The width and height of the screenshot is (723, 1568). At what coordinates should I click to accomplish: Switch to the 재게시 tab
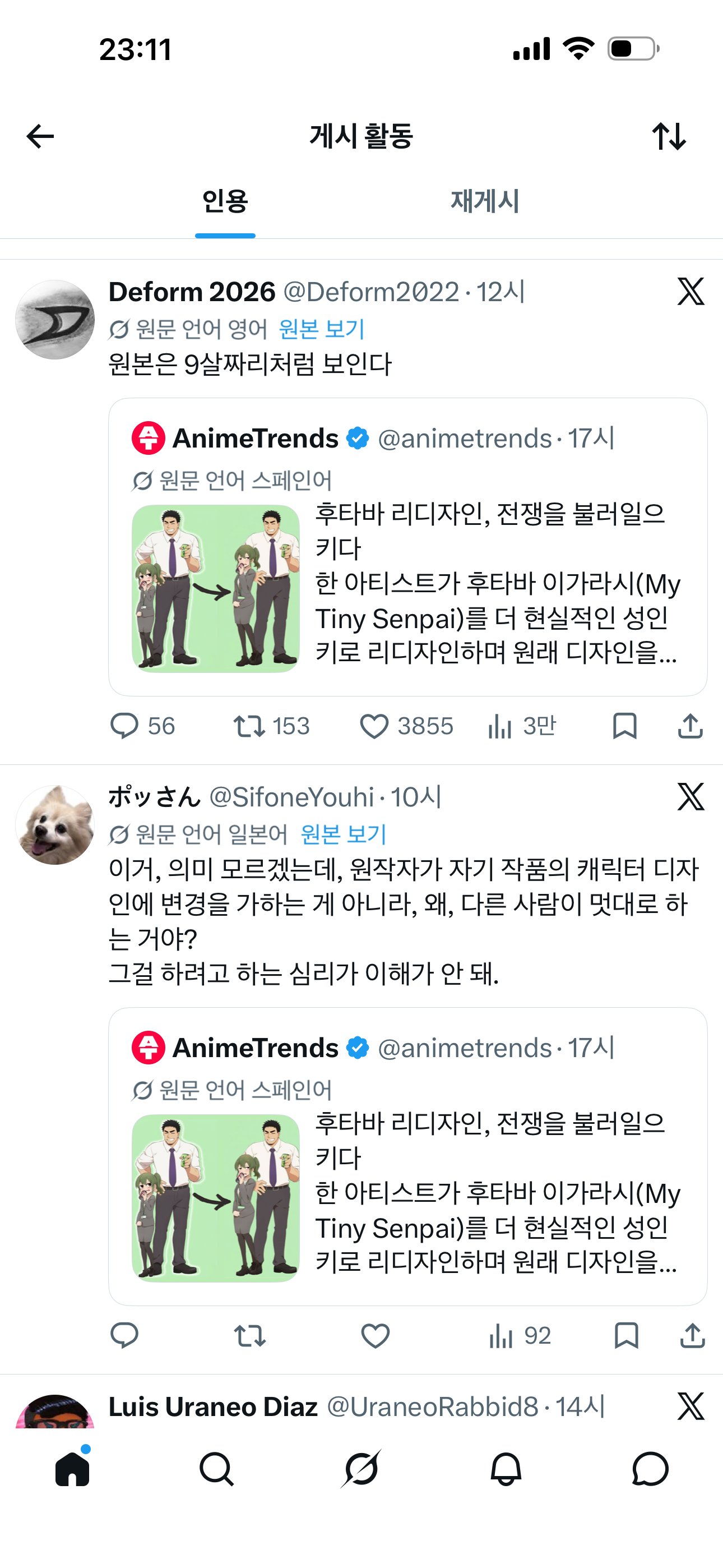pyautogui.click(x=485, y=201)
